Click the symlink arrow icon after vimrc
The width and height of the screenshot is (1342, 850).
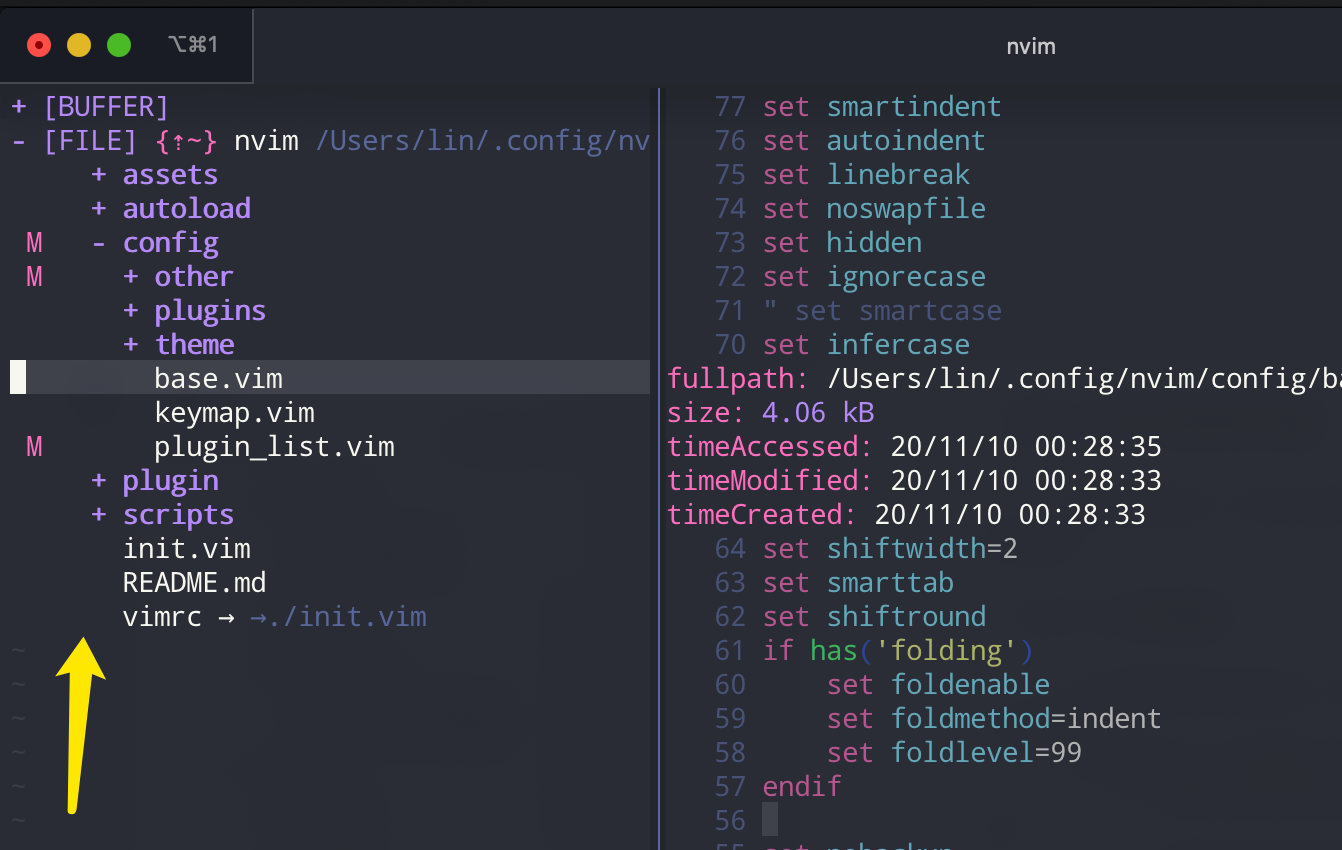(x=229, y=616)
